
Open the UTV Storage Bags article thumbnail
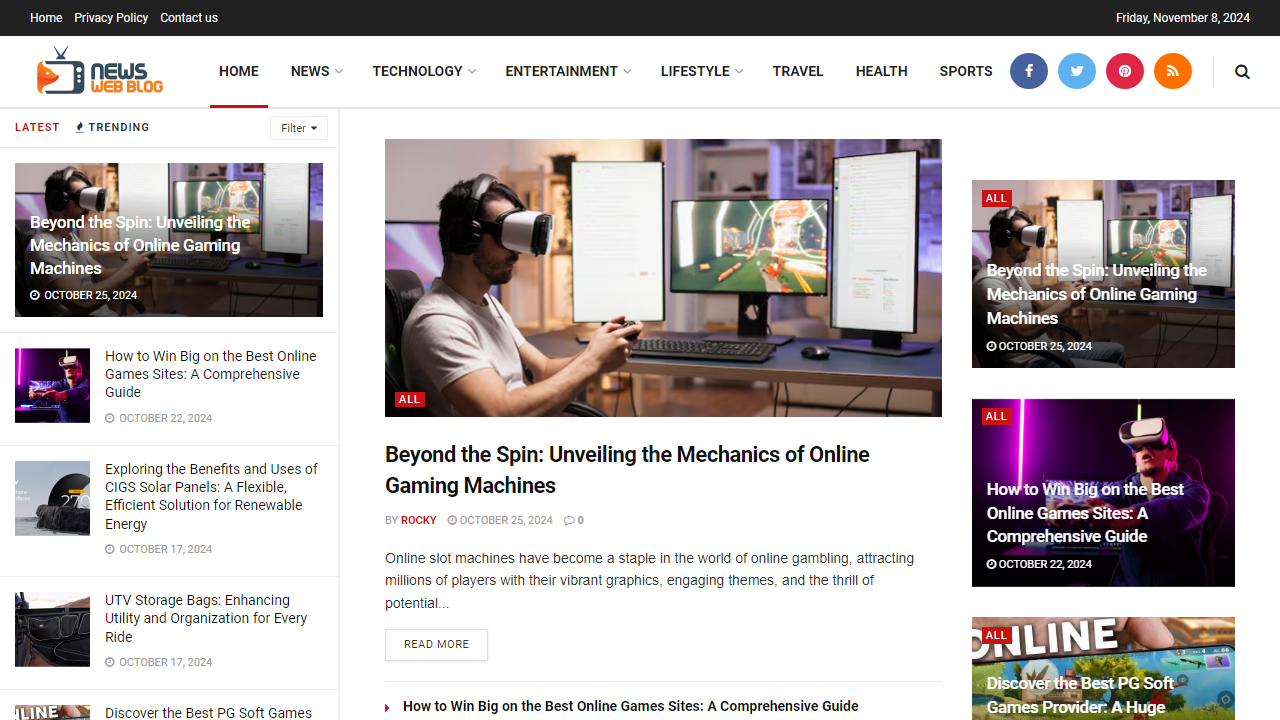[52, 628]
